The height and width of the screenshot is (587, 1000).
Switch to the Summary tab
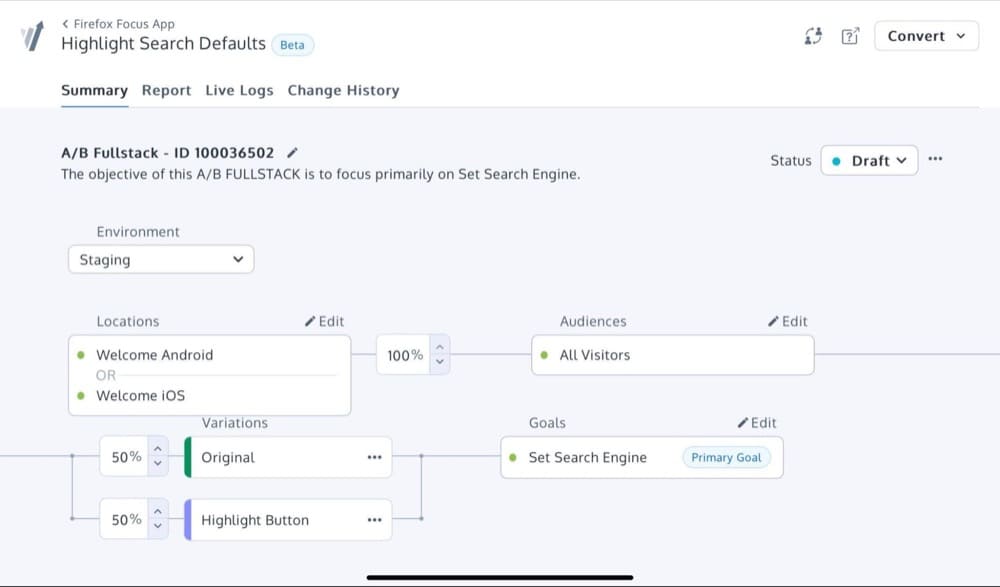(94, 91)
